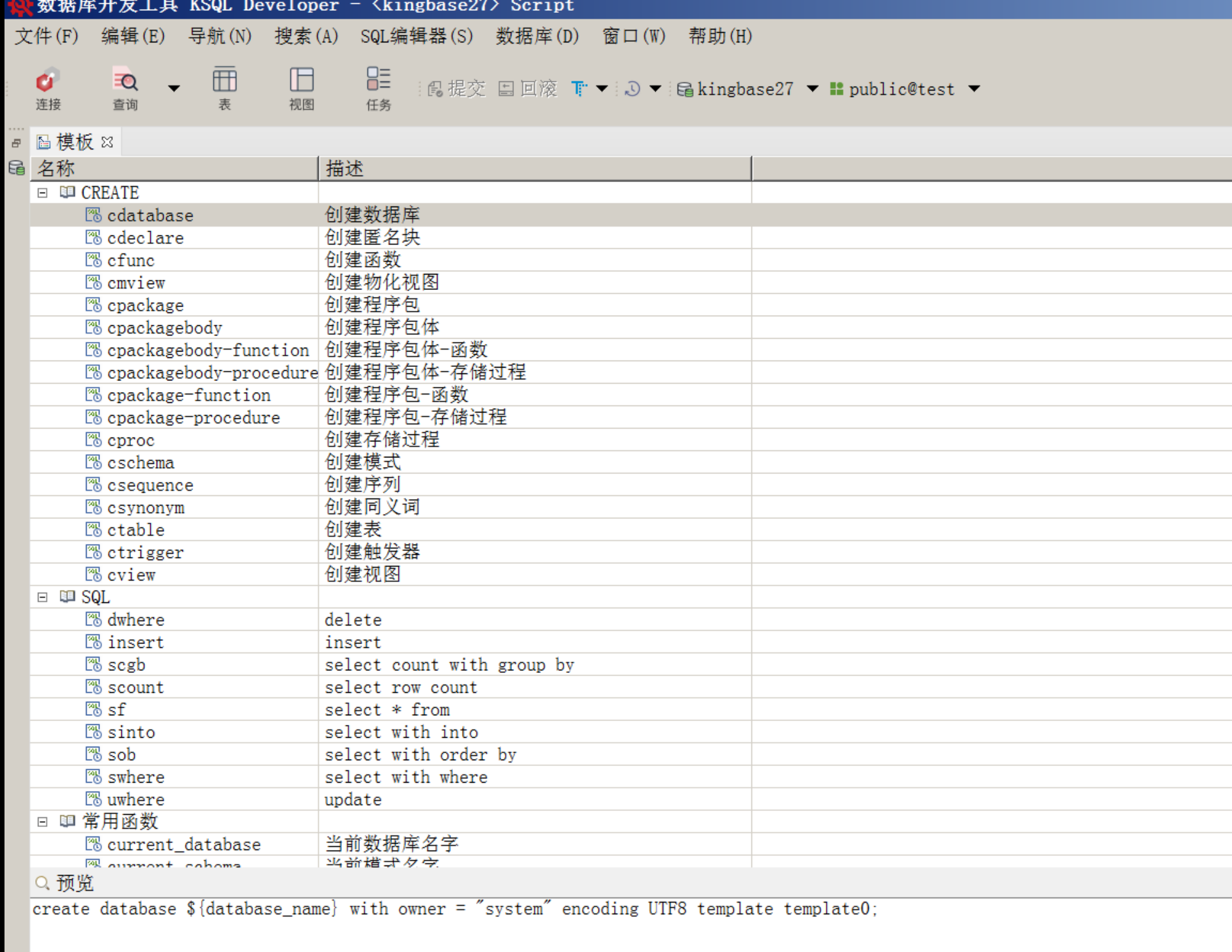Viewport: 1232px width, 952px height.
Task: Close the 模板 tab
Action: [x=107, y=142]
